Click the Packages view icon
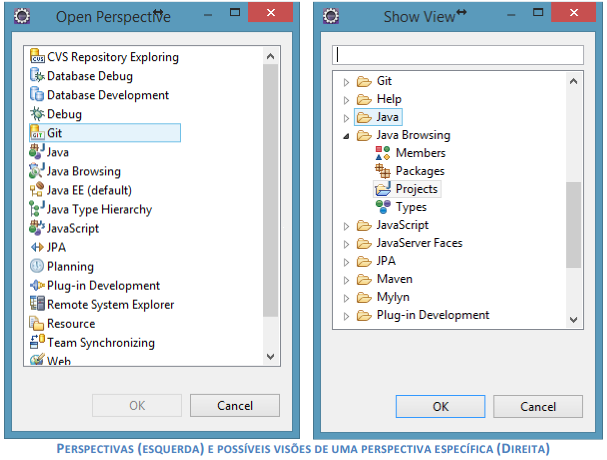 click(383, 170)
